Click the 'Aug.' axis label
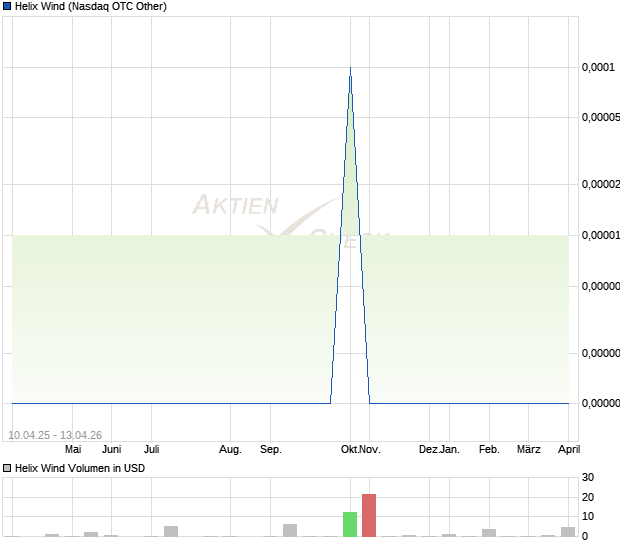Viewport: 620px width, 546px height. coord(231,449)
